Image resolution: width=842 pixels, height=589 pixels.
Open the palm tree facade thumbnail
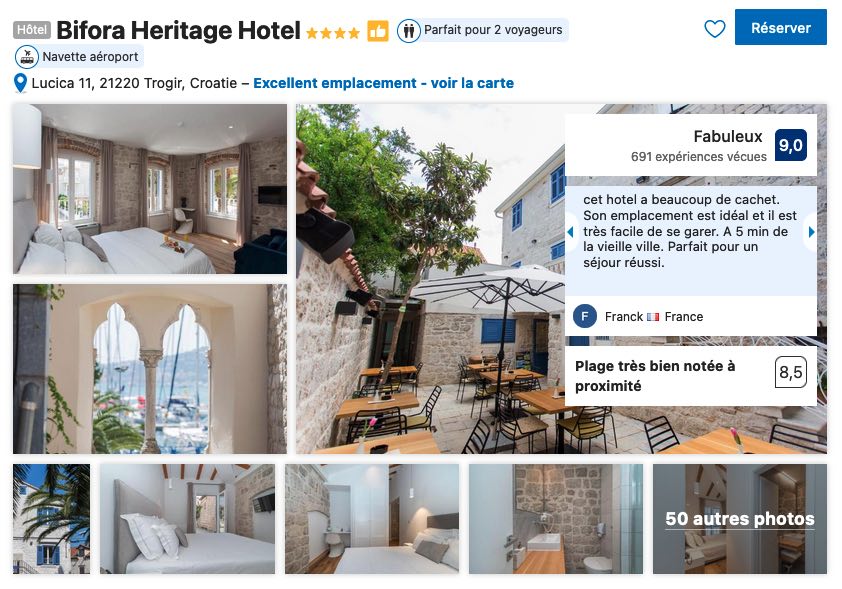[52, 519]
